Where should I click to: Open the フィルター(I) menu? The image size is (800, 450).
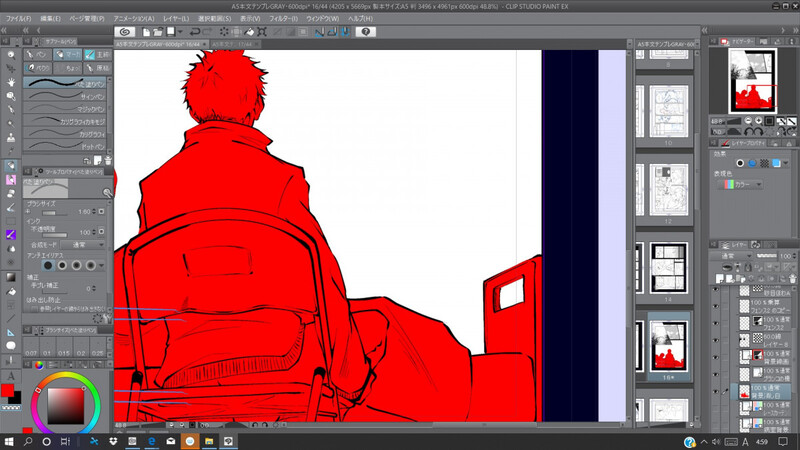[x=284, y=18]
